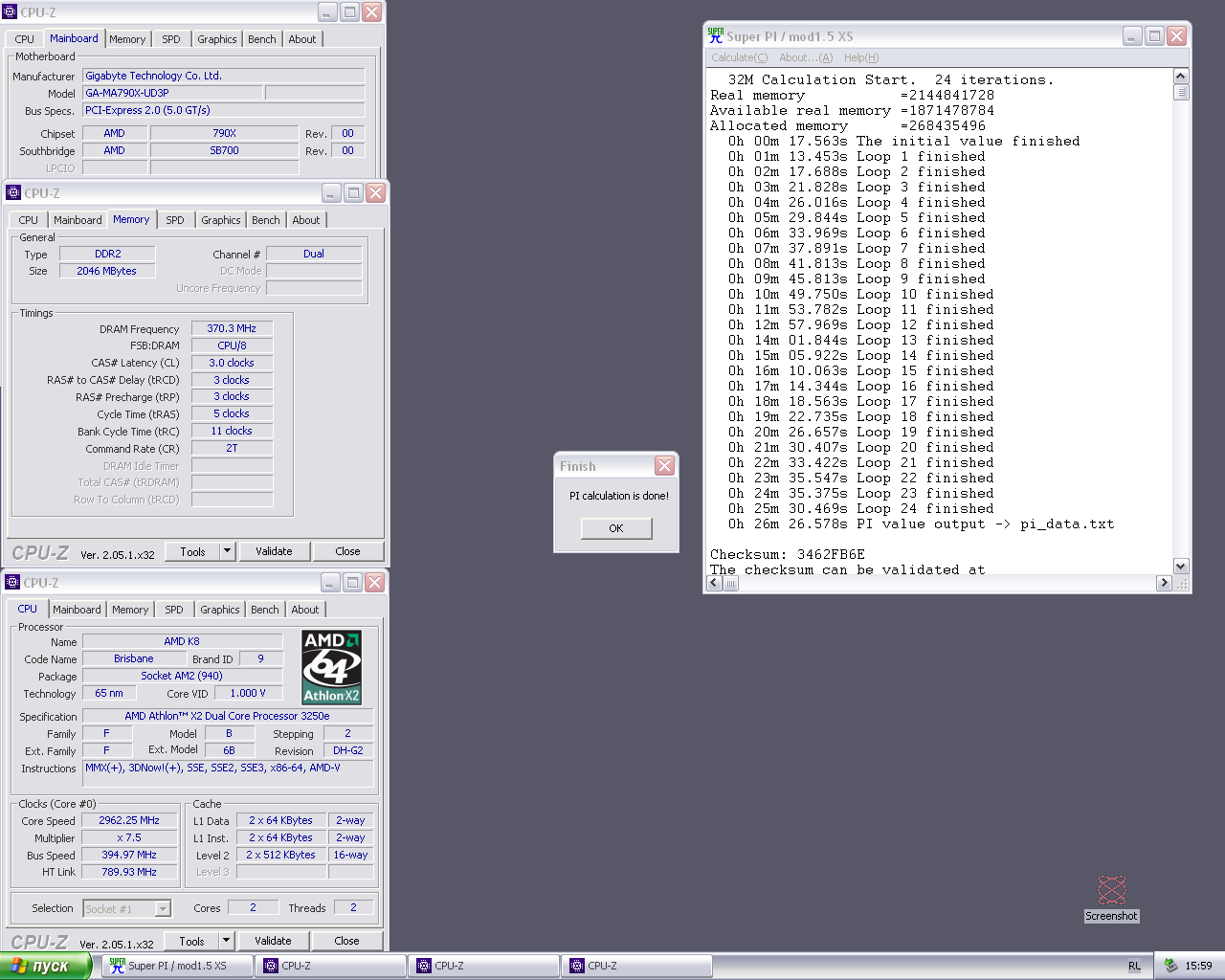Click horizontal scroll left arrow in Super PI

(715, 583)
